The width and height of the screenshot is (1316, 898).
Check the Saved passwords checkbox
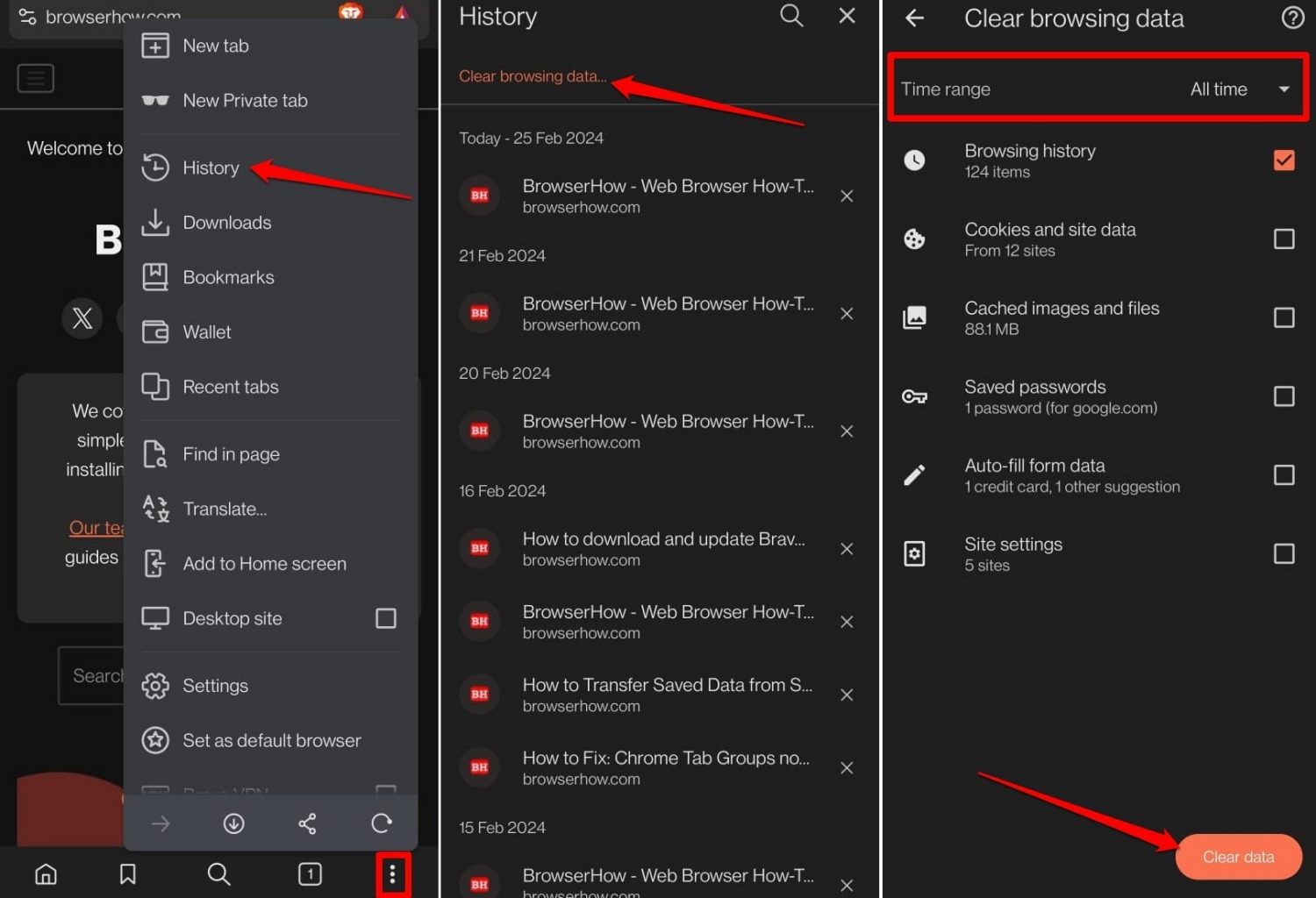click(x=1284, y=396)
